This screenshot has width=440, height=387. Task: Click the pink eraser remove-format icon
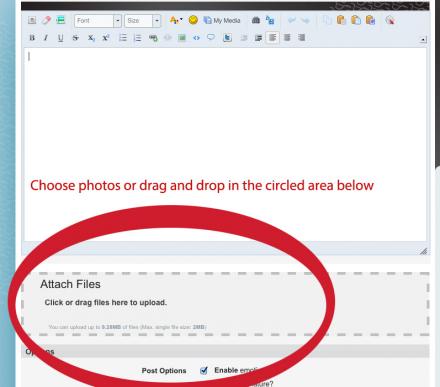click(x=46, y=21)
